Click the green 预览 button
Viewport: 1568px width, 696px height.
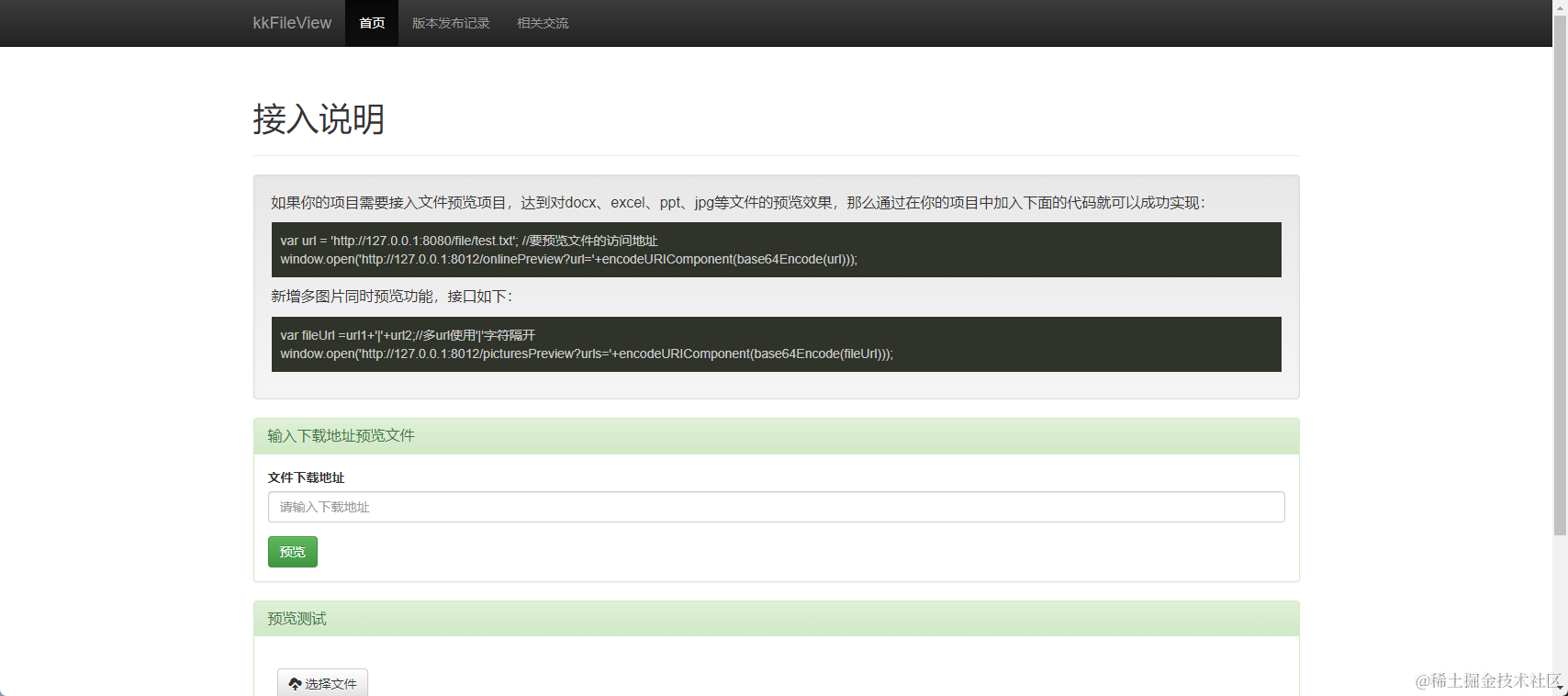pyautogui.click(x=293, y=552)
